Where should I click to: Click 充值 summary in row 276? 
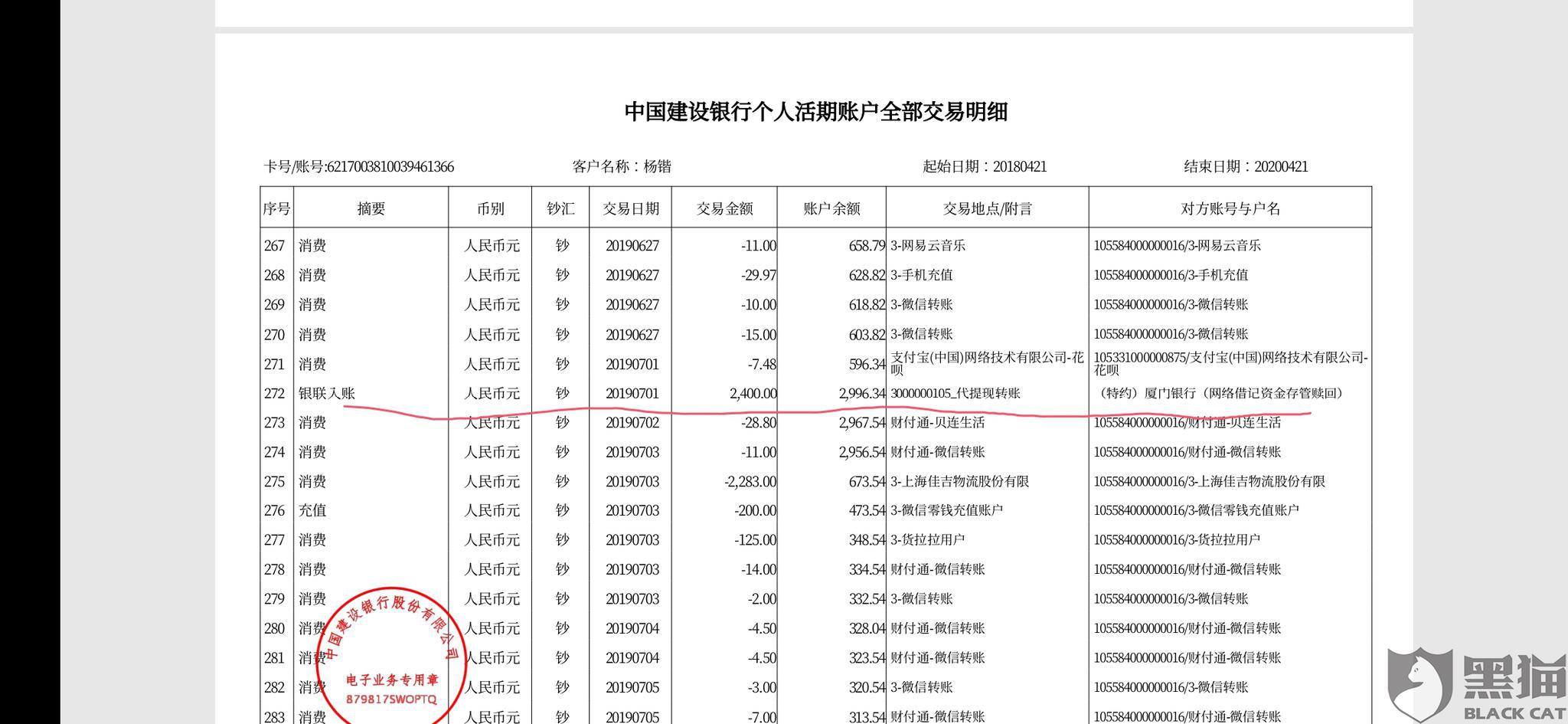[312, 511]
